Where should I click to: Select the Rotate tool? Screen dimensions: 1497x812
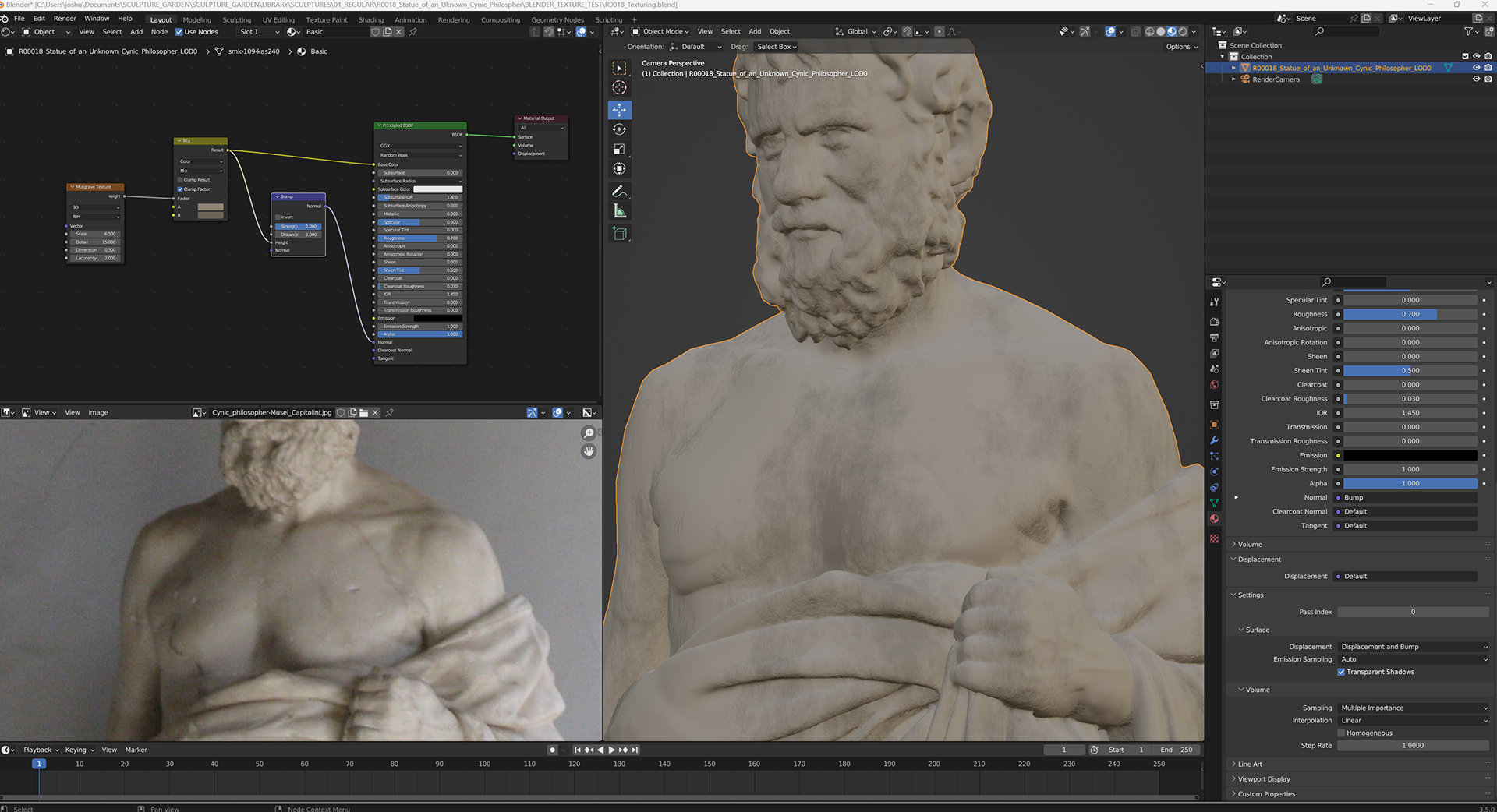(x=619, y=129)
